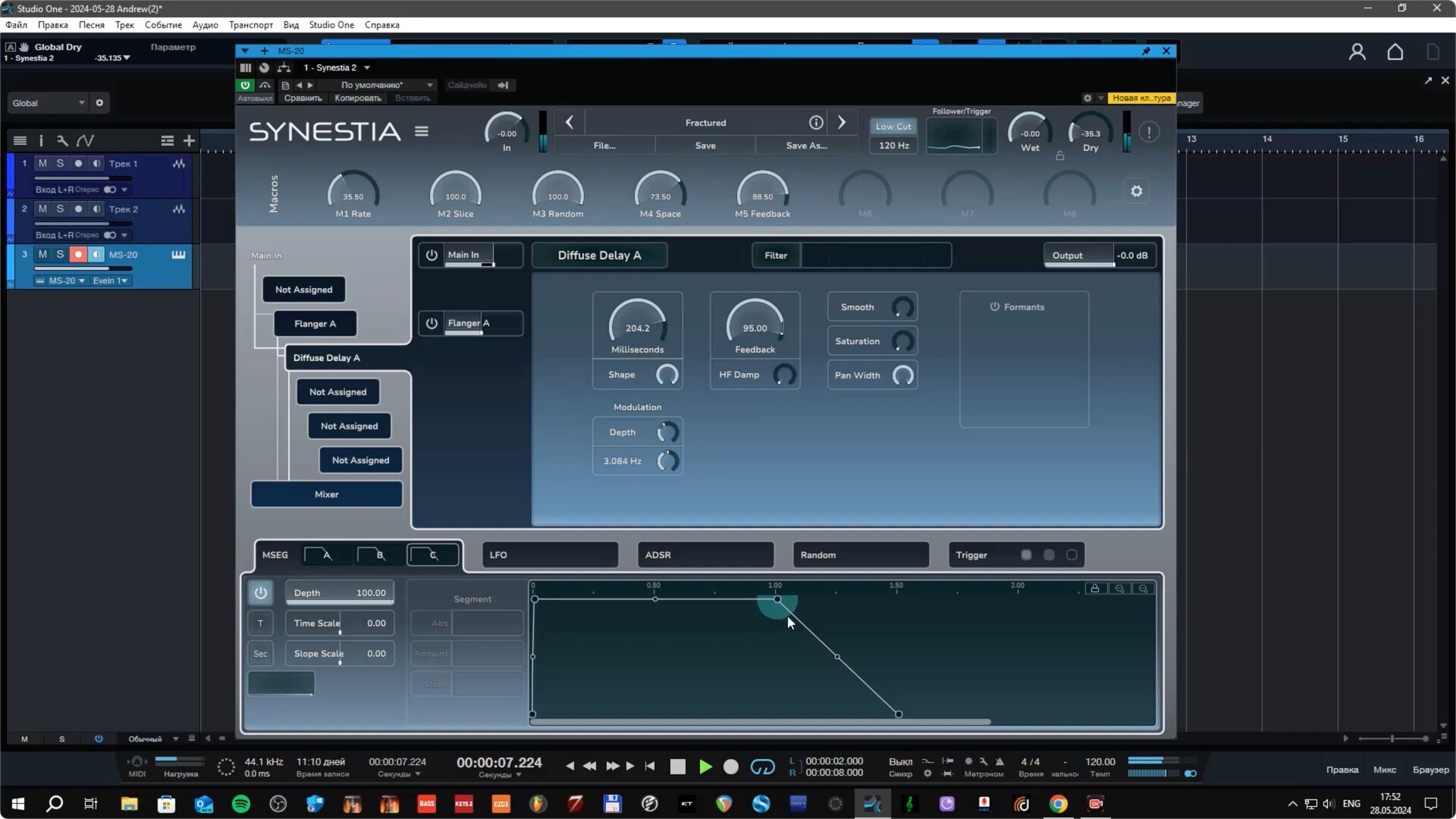Open the Транспорт menu
The width and height of the screenshot is (1456, 819).
(251, 25)
